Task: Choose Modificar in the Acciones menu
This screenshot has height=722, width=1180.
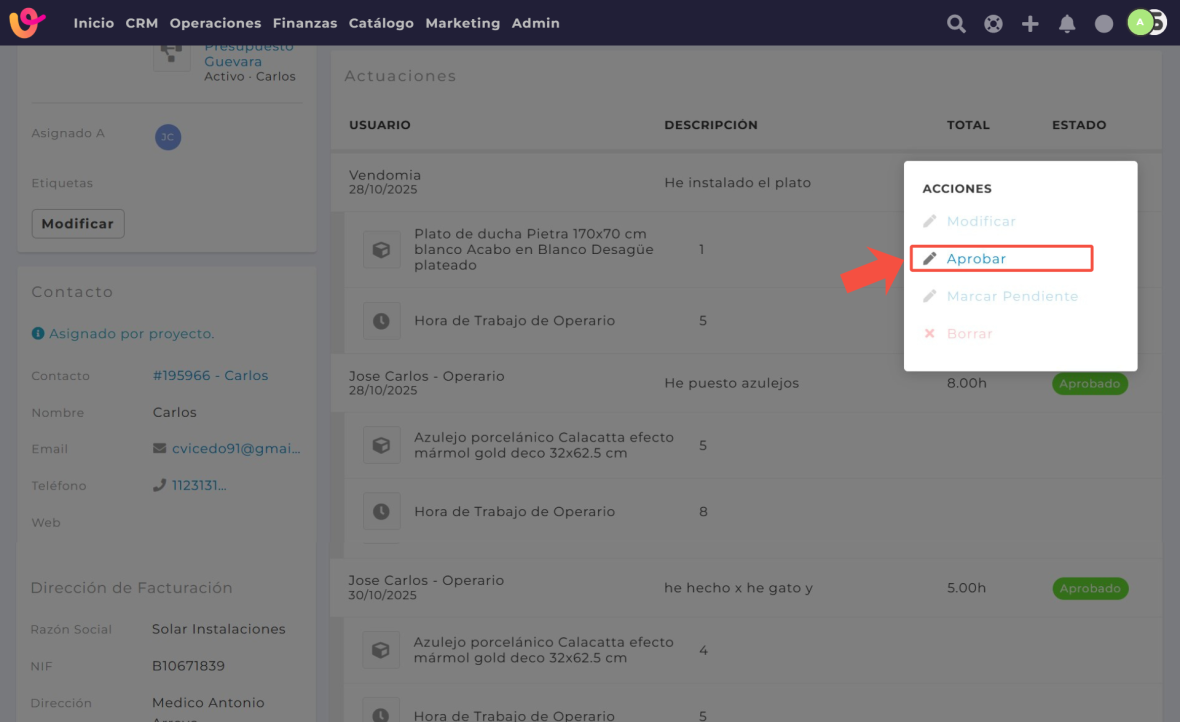Action: pyautogui.click(x=980, y=222)
